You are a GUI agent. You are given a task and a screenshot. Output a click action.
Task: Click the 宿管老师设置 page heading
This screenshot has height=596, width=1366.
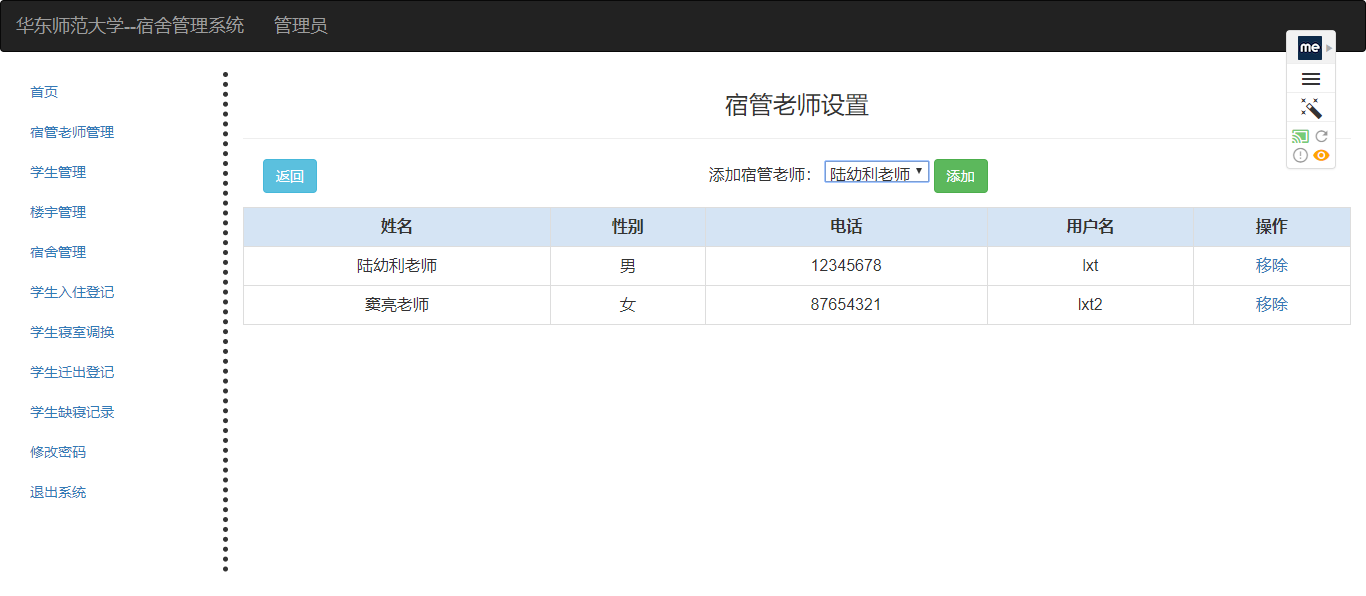point(797,105)
